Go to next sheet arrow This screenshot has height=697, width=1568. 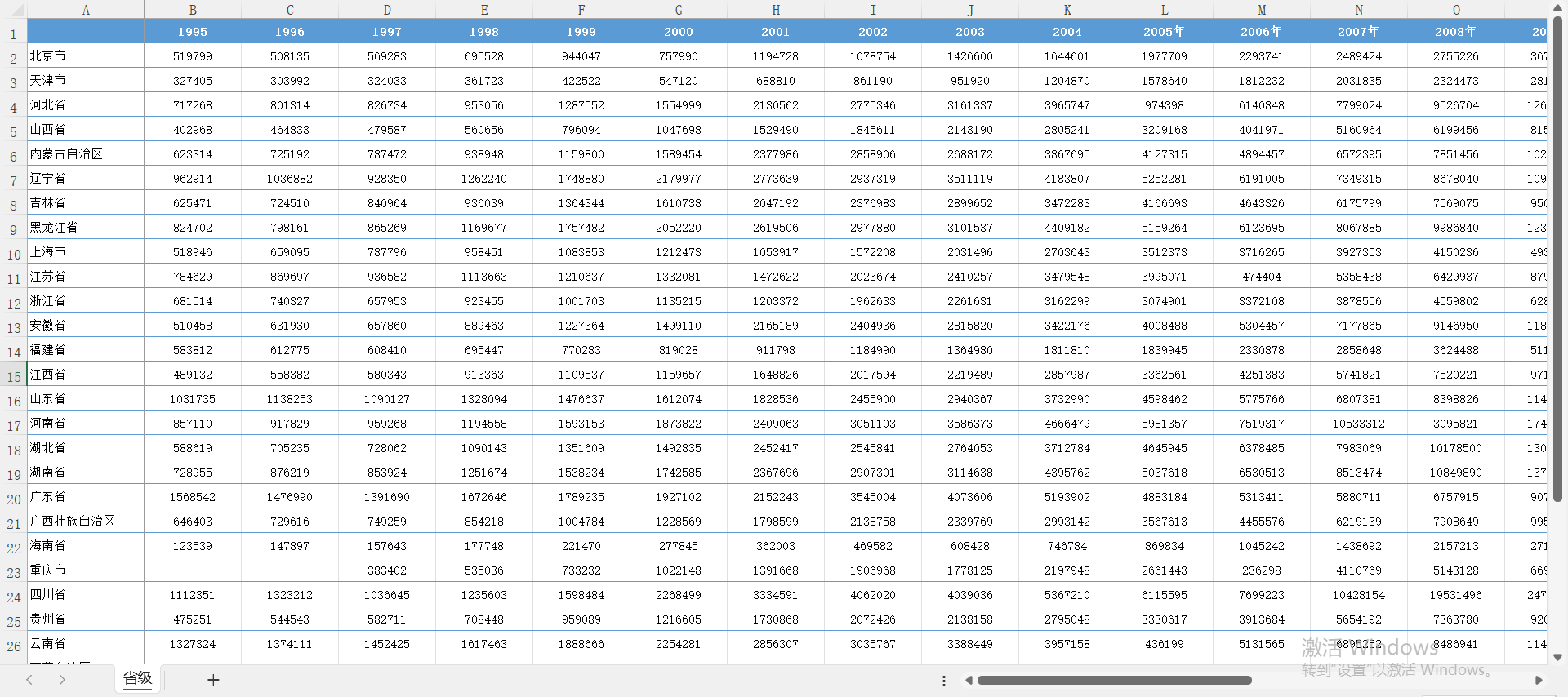(62, 680)
